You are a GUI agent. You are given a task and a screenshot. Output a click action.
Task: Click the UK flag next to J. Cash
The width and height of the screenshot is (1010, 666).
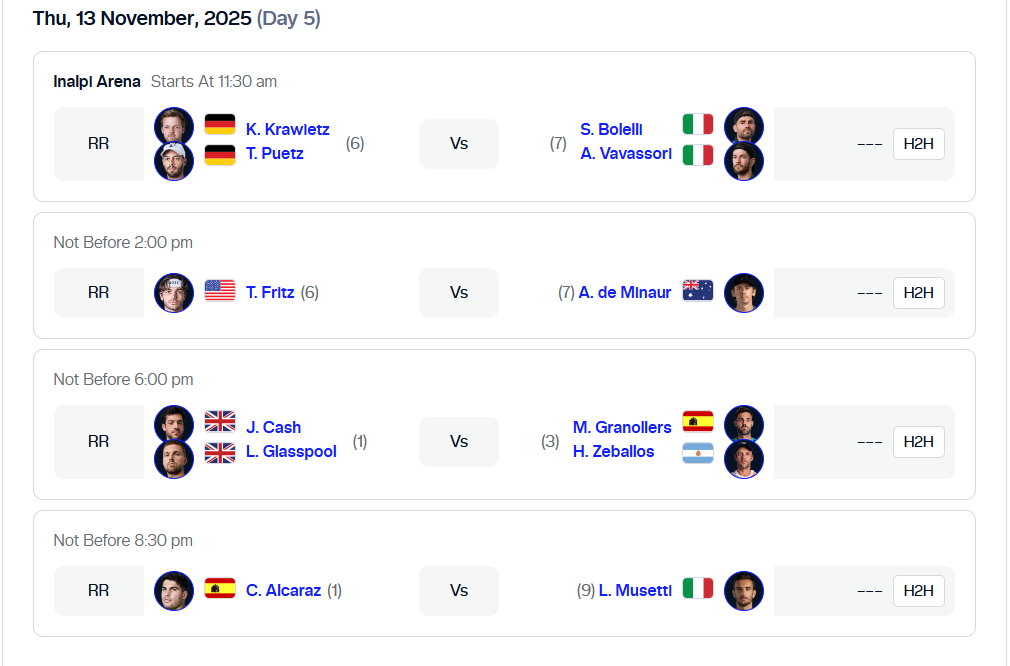220,421
